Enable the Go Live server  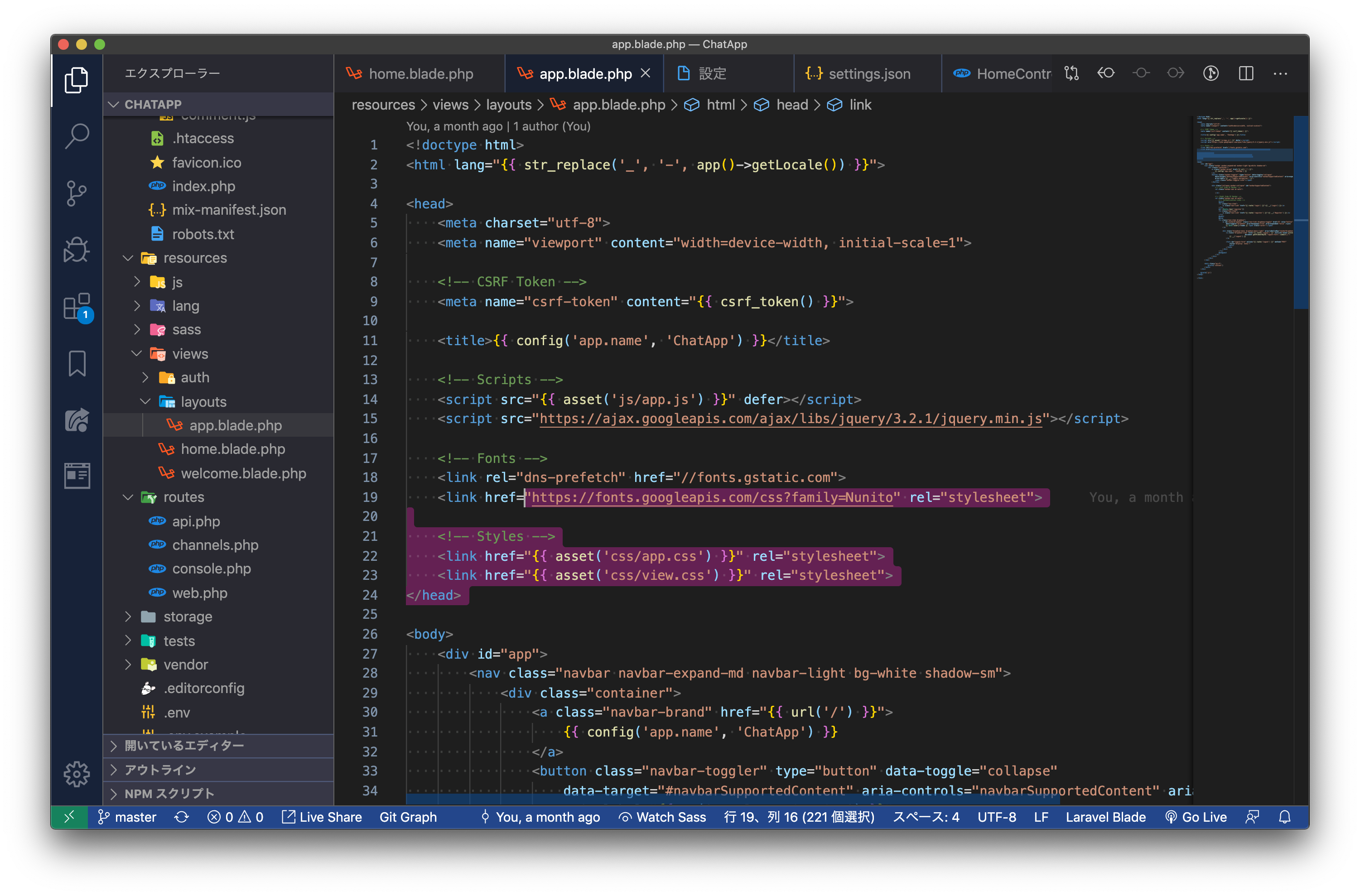(1196, 817)
